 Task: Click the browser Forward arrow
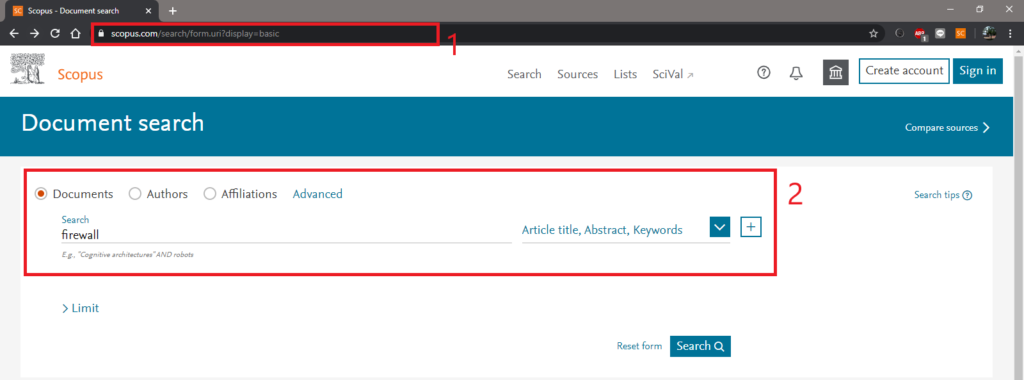pyautogui.click(x=35, y=34)
